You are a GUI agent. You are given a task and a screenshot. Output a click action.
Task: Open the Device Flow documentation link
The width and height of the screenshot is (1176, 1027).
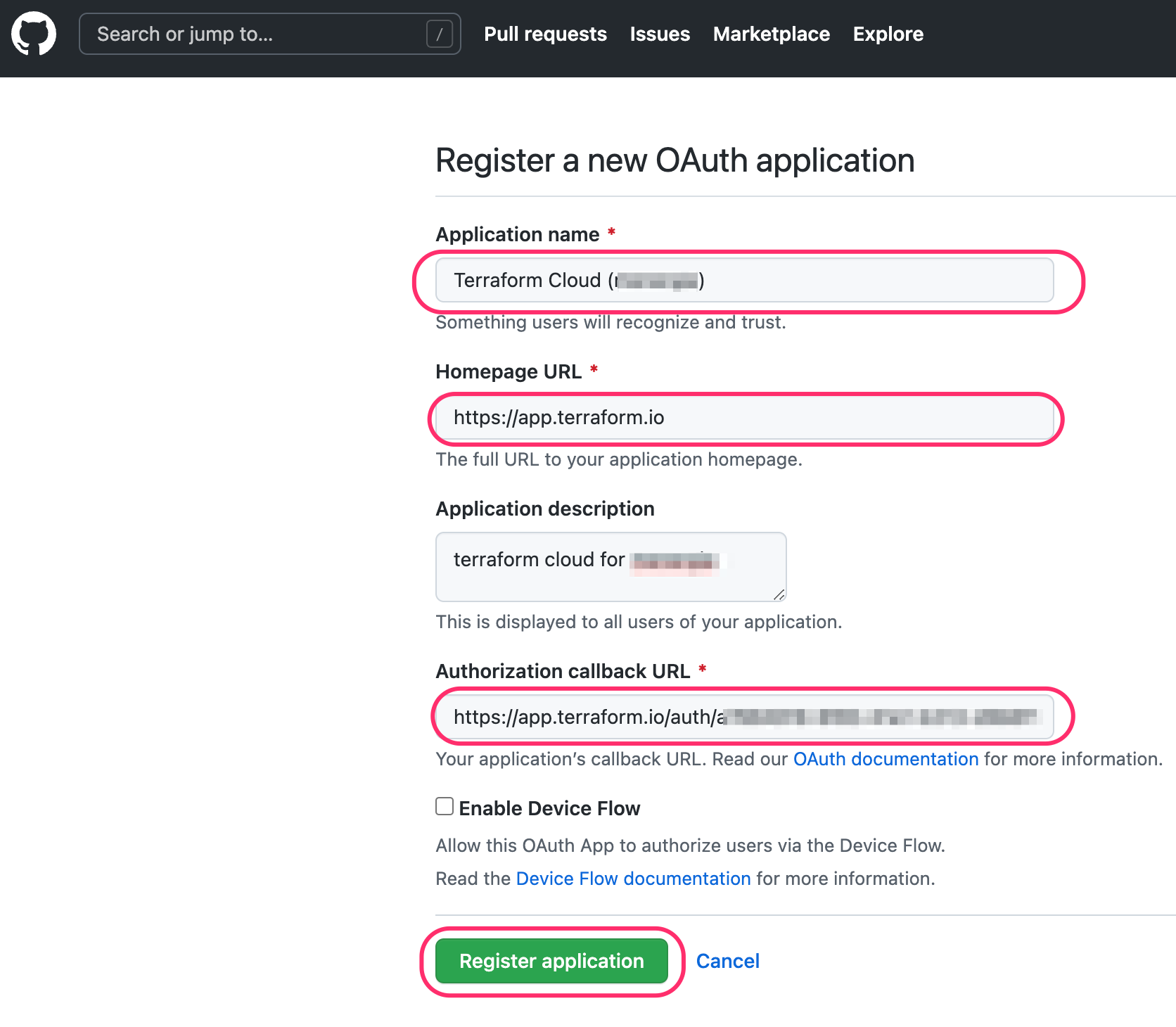pos(633,879)
